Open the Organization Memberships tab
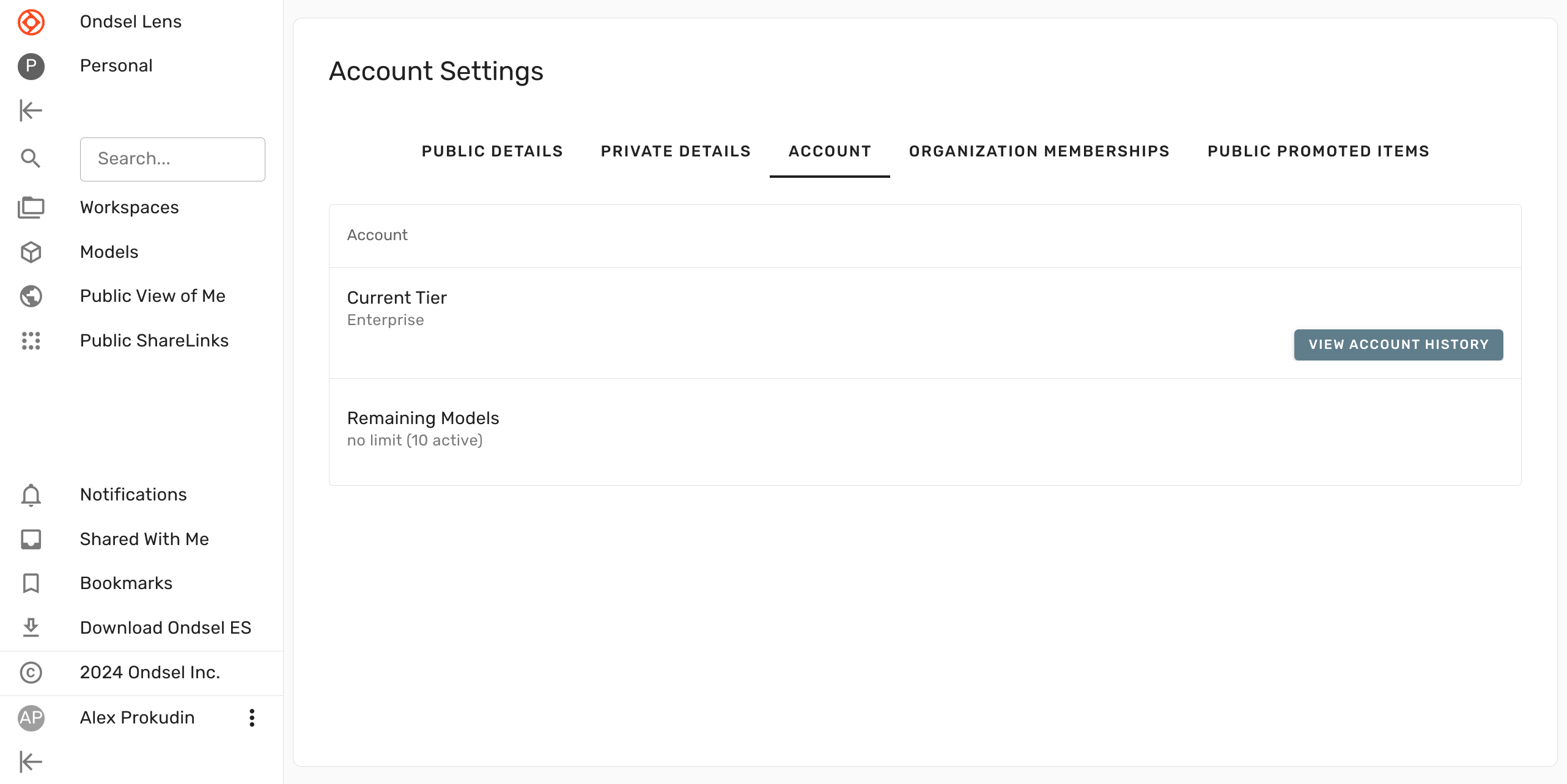The height and width of the screenshot is (784, 1567). [1038, 151]
